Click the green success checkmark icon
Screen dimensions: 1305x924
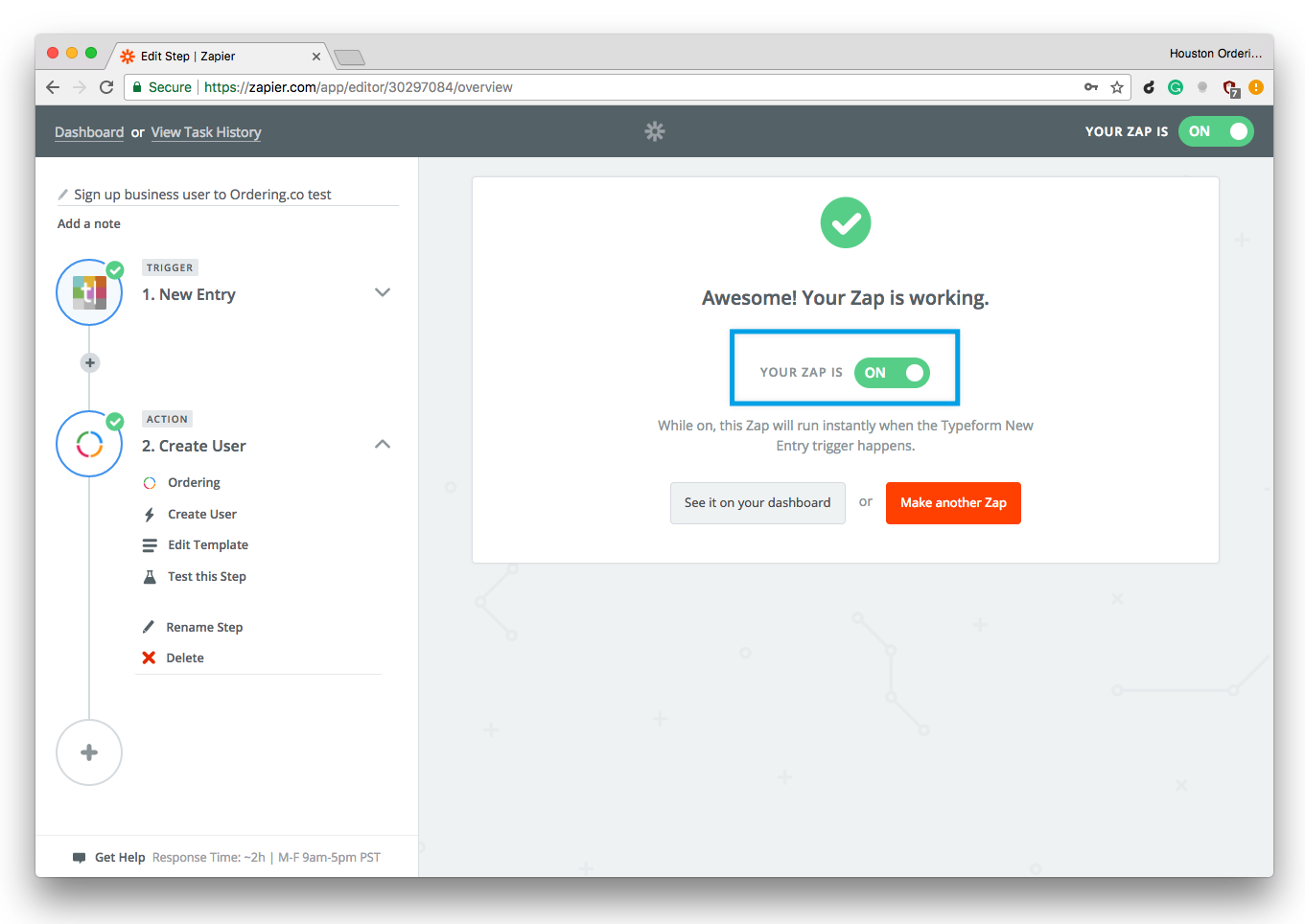click(846, 222)
